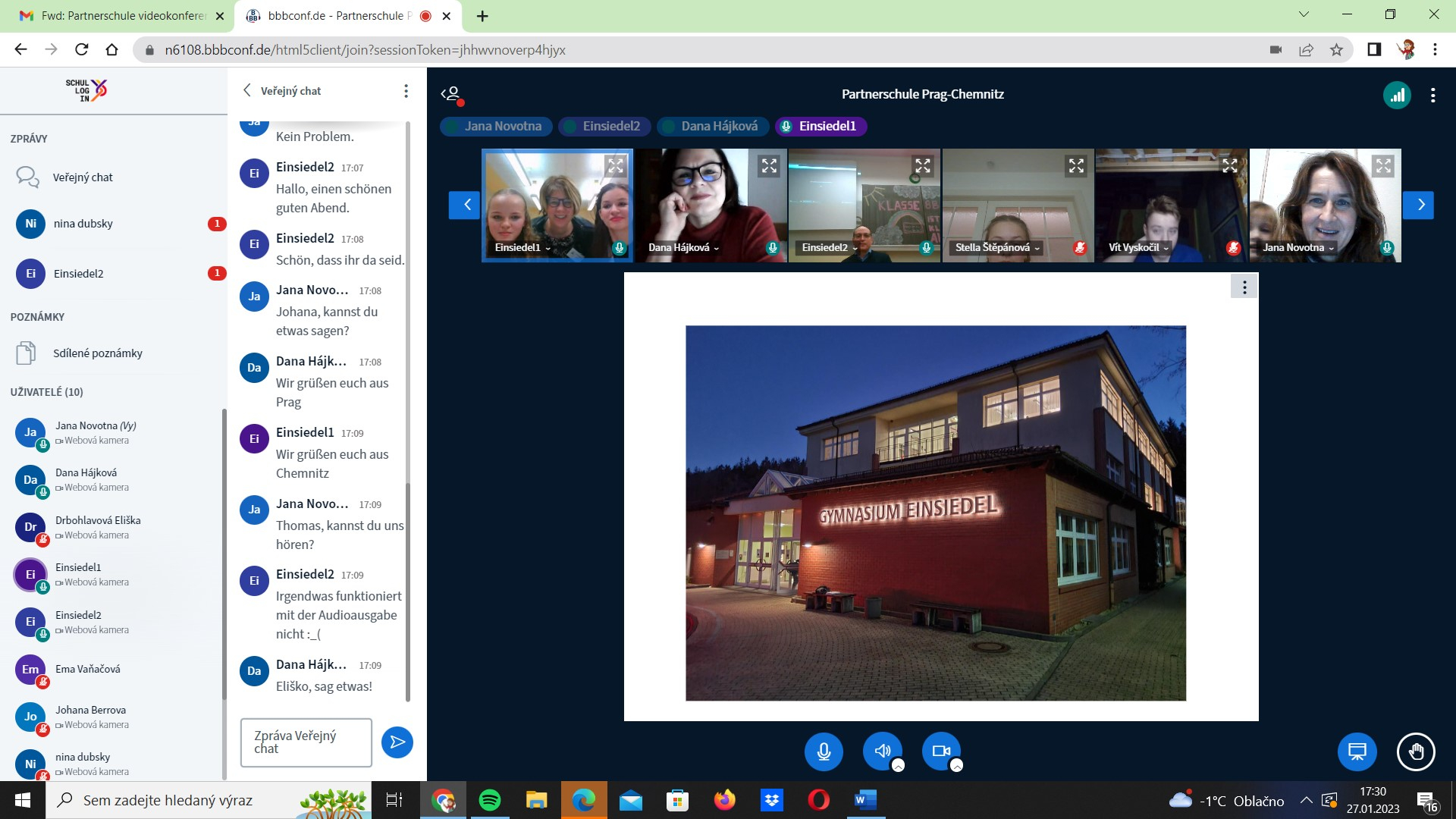Open the Windows notification center

point(1427,801)
